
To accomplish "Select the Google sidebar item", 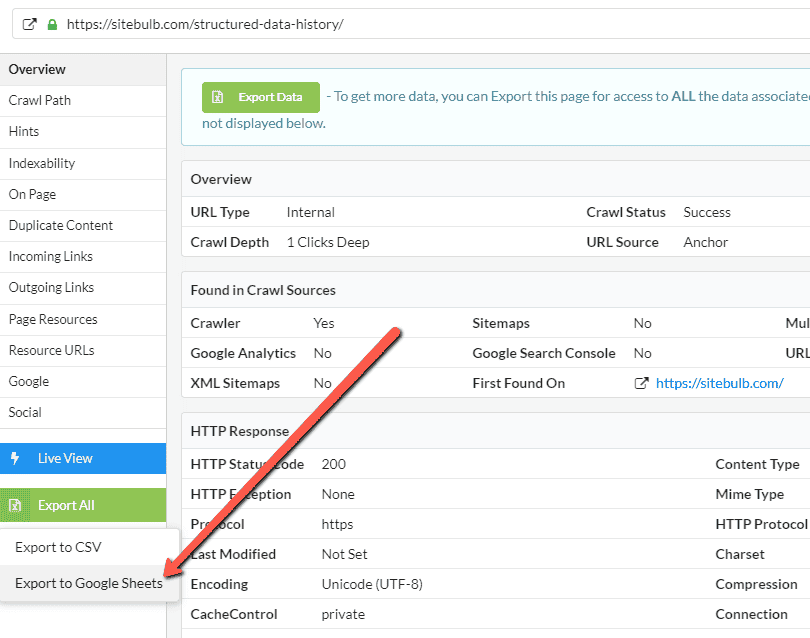I will coord(83,381).
